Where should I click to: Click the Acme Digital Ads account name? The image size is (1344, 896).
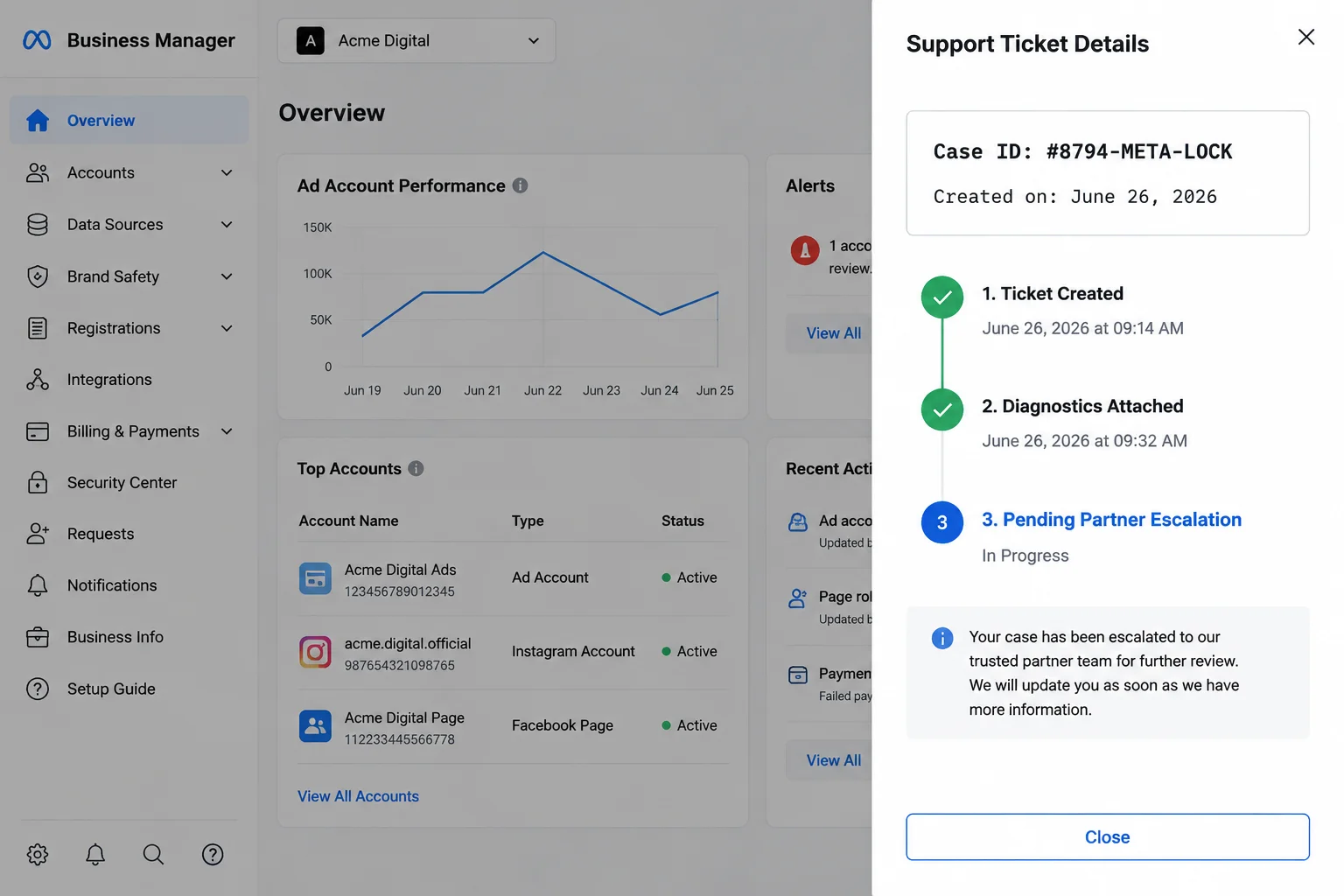point(400,570)
